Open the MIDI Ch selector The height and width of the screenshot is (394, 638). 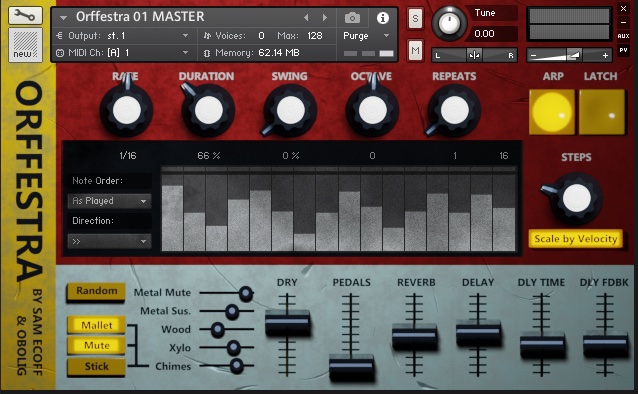[x=123, y=53]
